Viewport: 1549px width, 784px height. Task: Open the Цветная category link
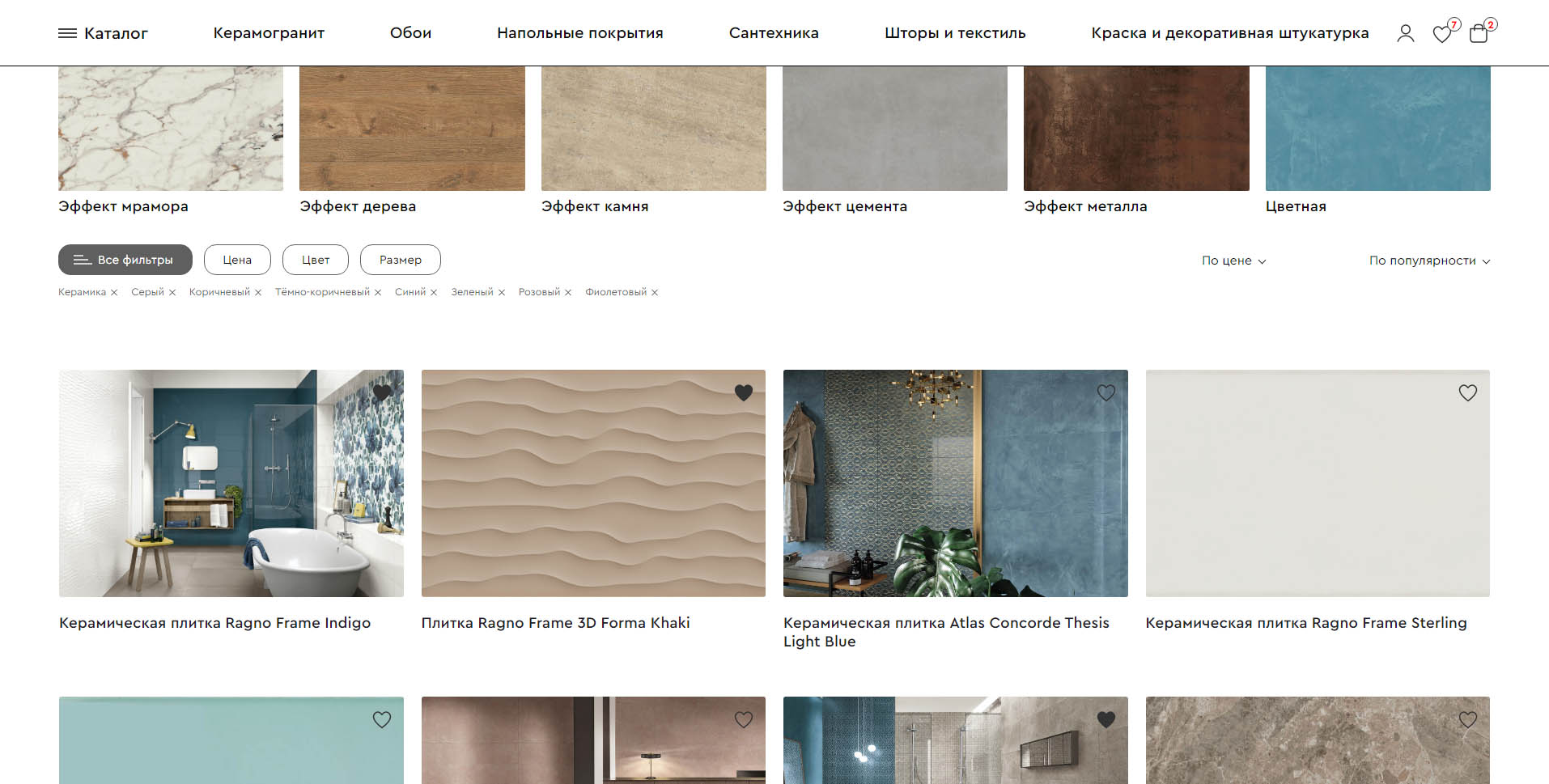[1296, 206]
